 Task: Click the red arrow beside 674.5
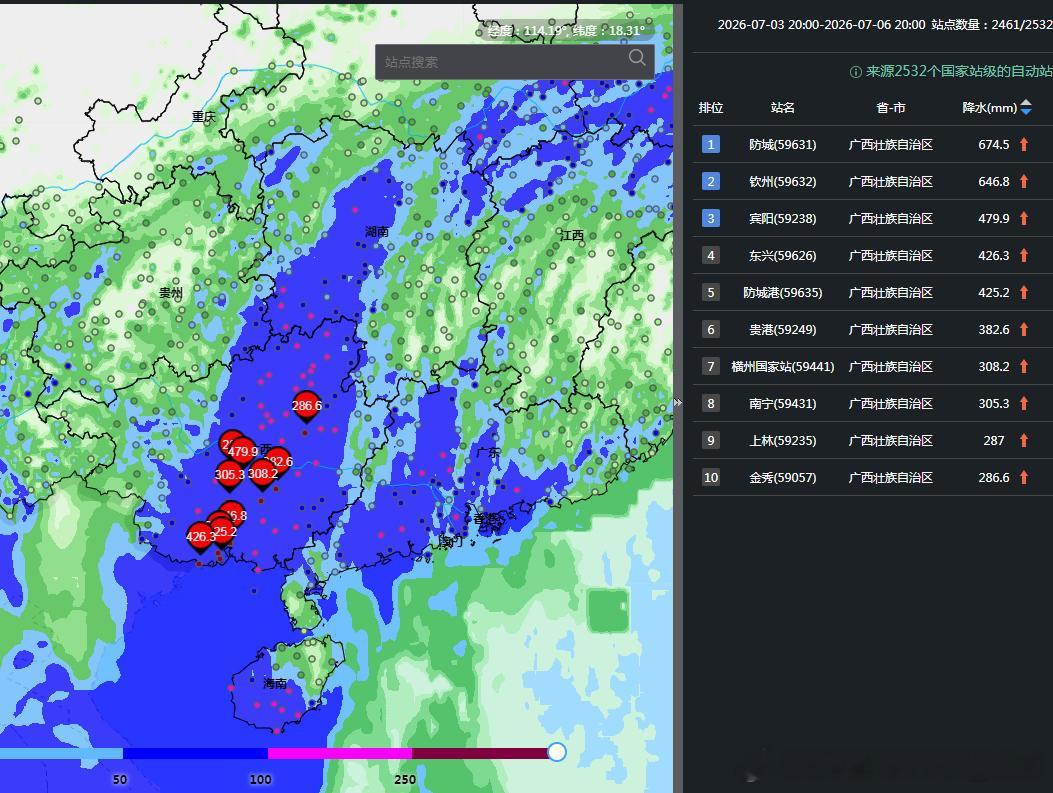point(1024,144)
